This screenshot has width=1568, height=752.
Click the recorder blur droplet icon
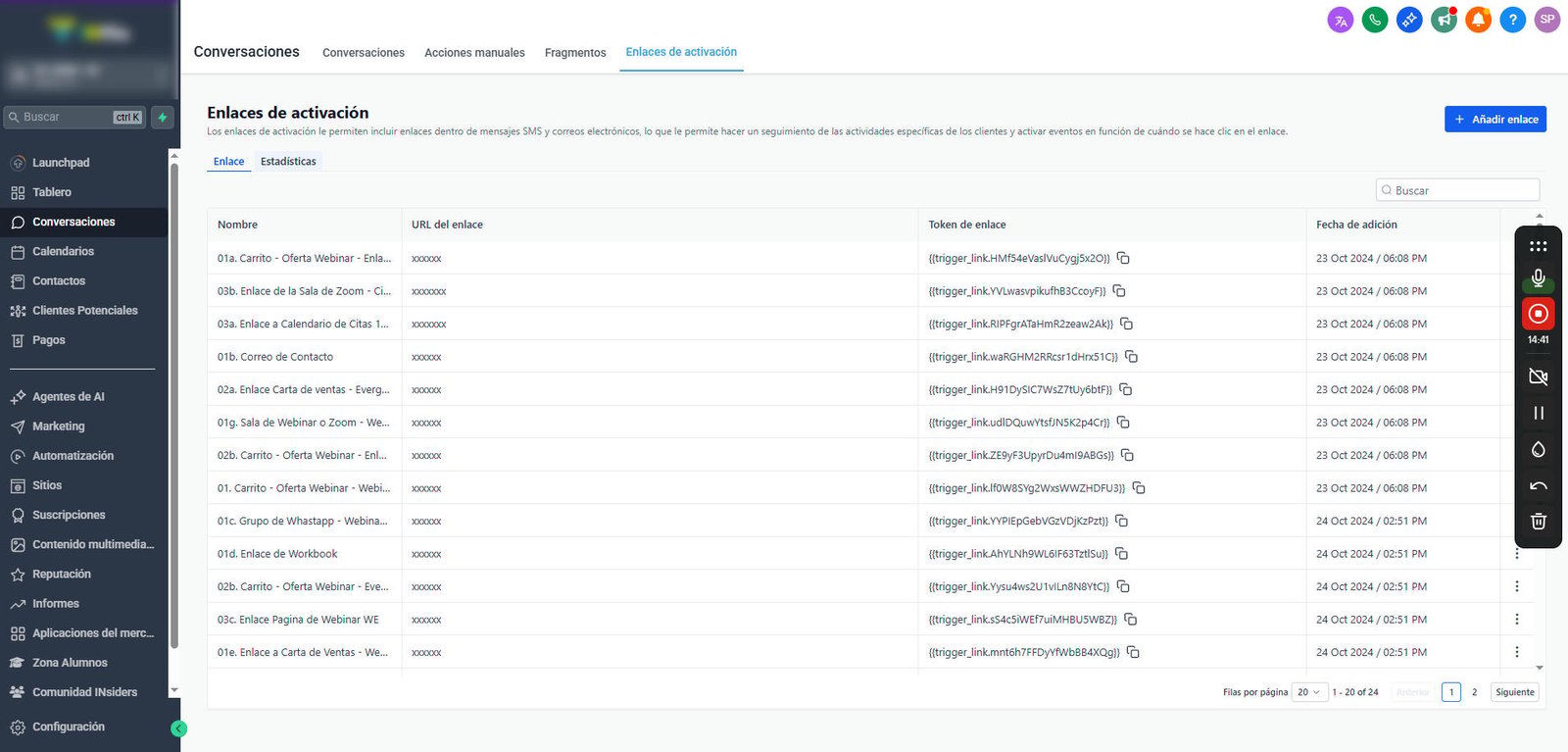click(x=1539, y=449)
